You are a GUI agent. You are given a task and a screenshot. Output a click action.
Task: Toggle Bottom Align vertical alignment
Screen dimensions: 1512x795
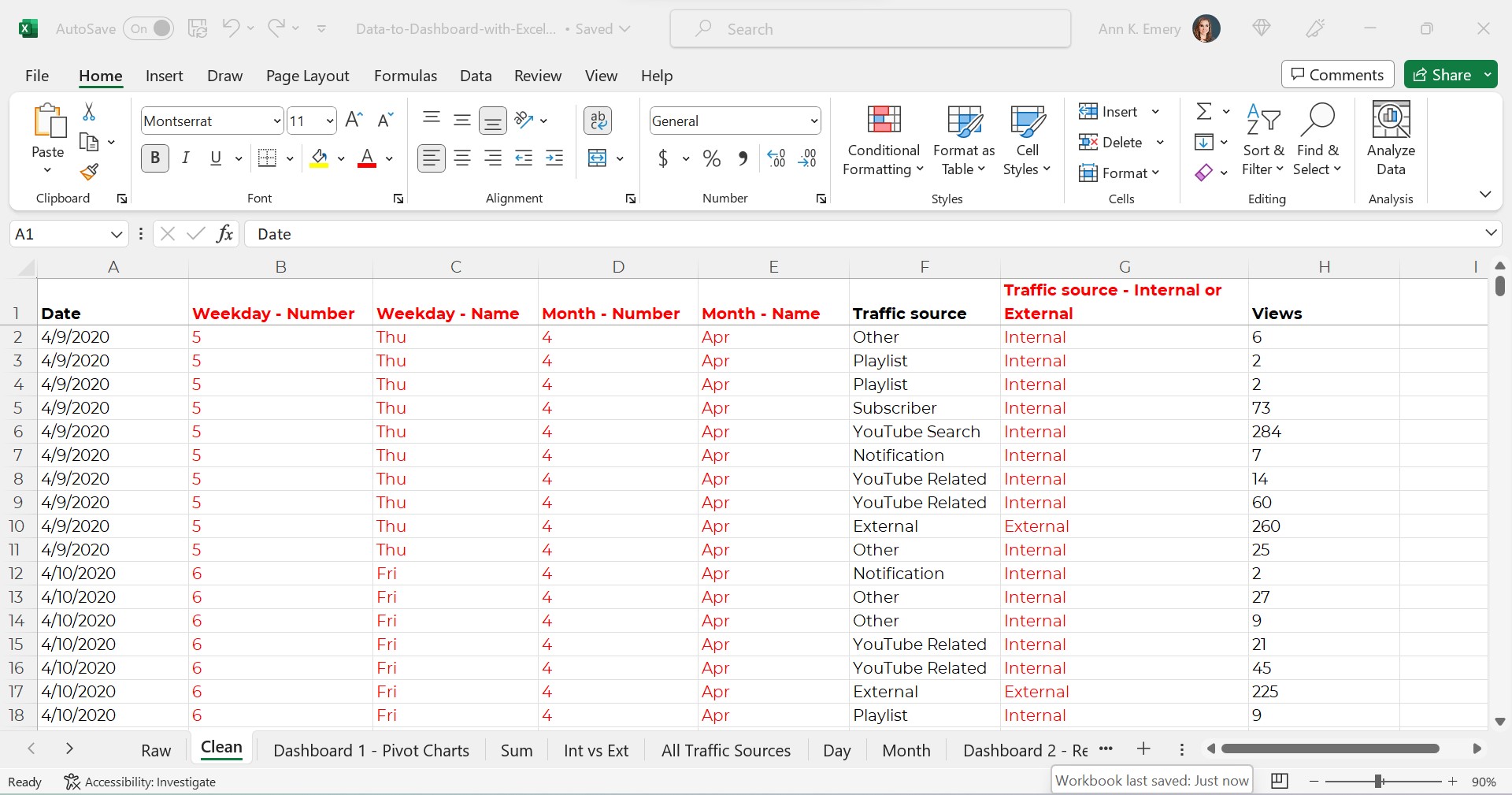point(493,121)
